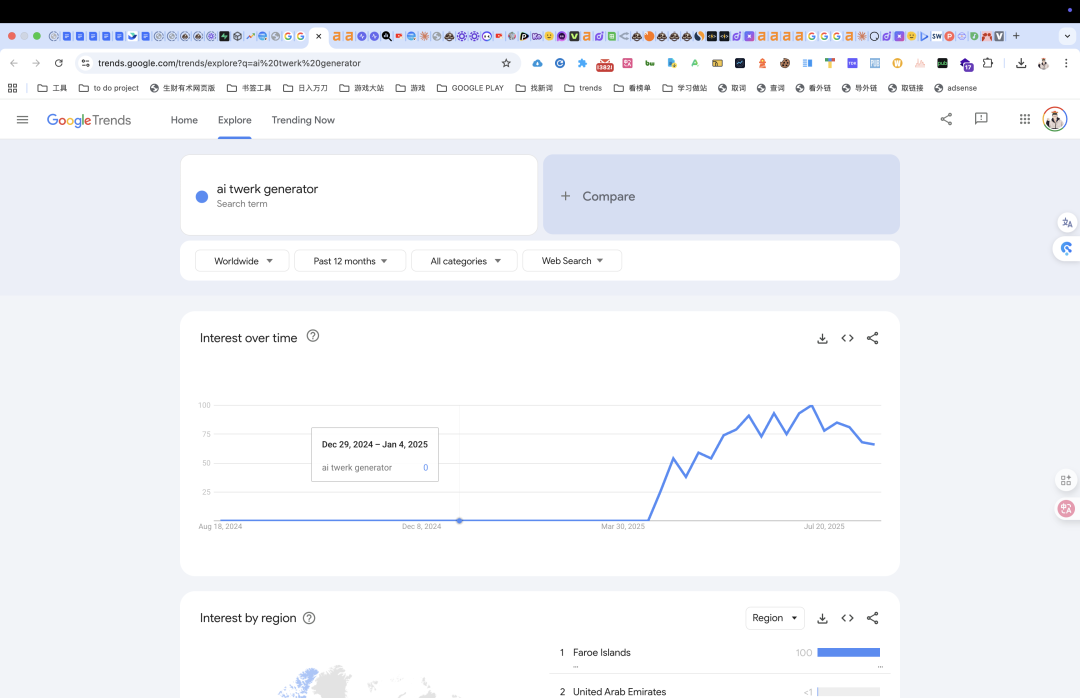Add a comparison term with Compare
Screen dimensions: 1080x698
tap(721, 195)
